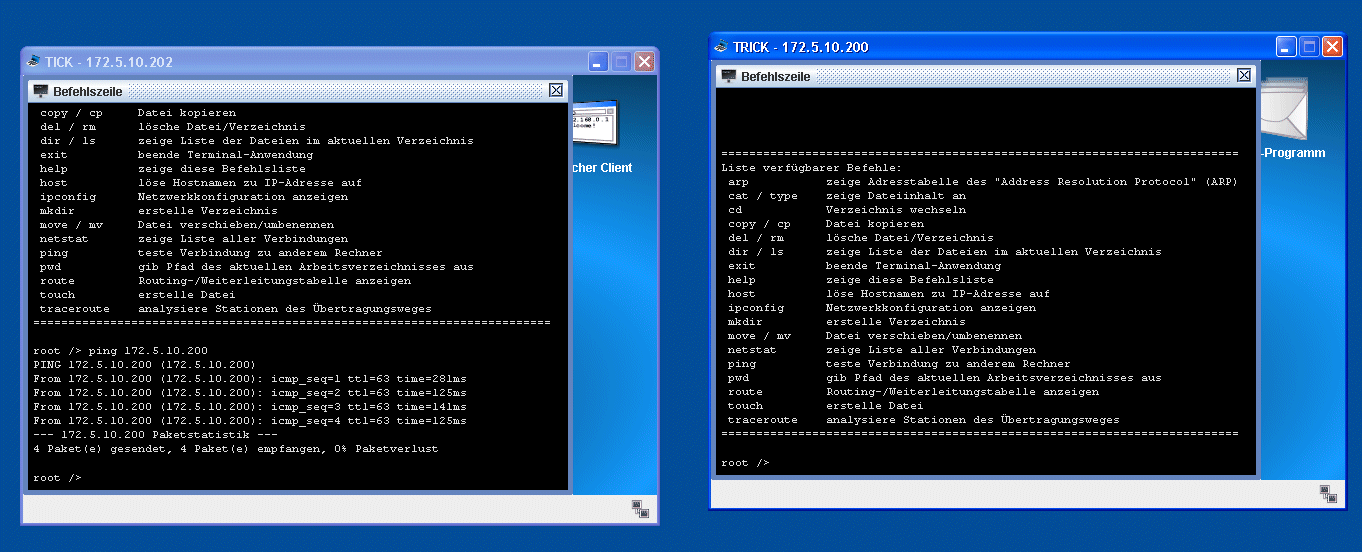Screen dimensions: 1362x552
Task: Click 'netstat' line in TICK terminal
Action: tap(194, 239)
